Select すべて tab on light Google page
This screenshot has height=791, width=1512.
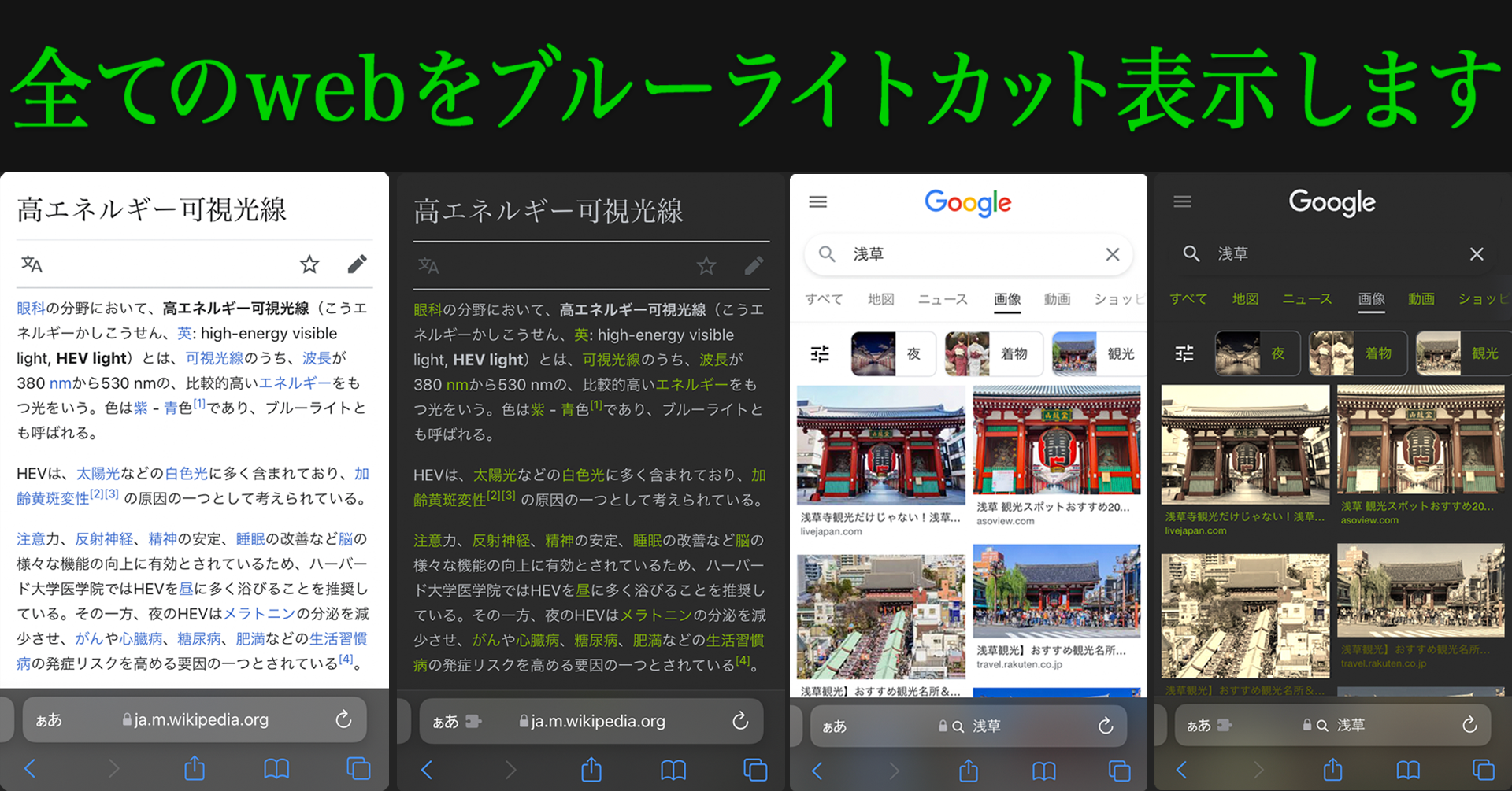(x=825, y=299)
